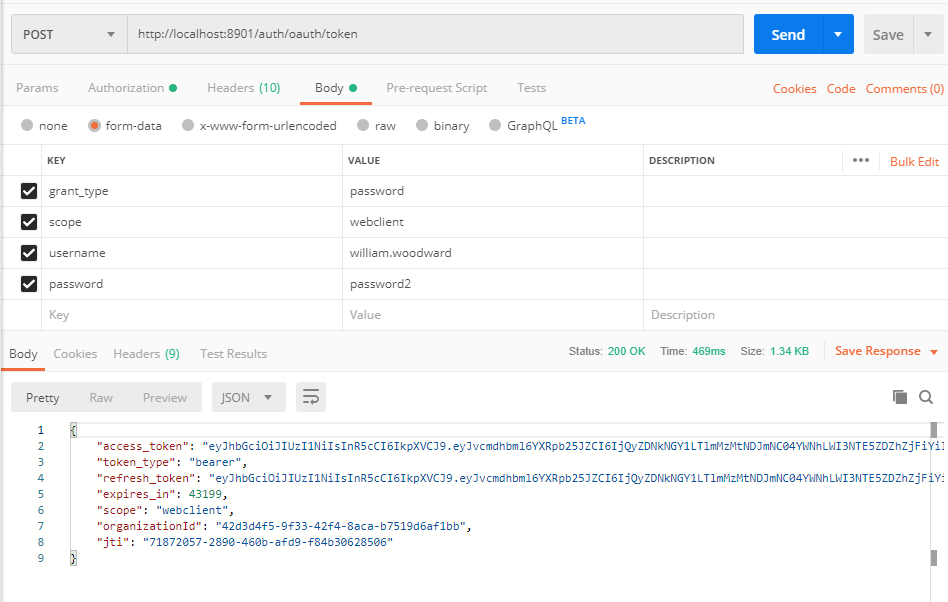Expand the Save button dropdown arrow
Image resolution: width=948 pixels, height=602 pixels.
[928, 34]
